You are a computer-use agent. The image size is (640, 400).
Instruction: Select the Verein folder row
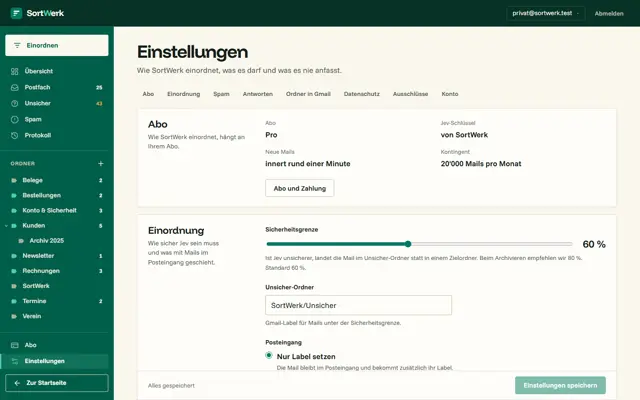pyautogui.click(x=57, y=316)
